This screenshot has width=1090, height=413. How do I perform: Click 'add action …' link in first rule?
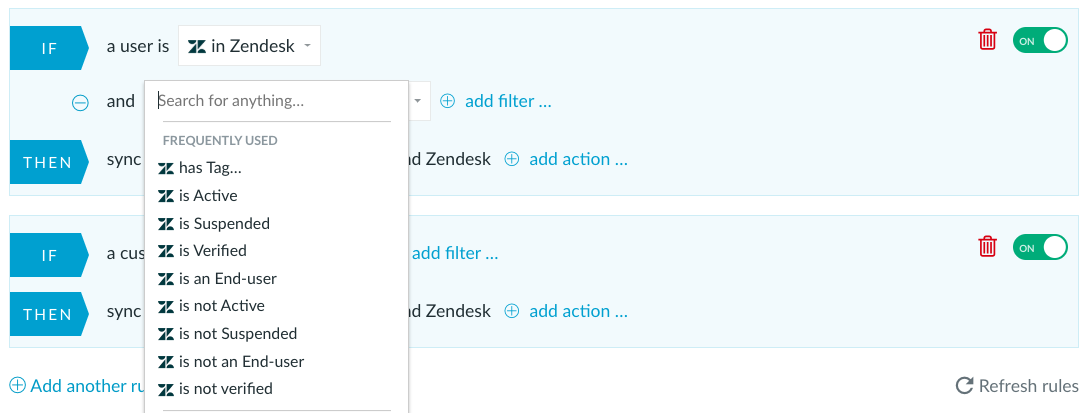578,159
